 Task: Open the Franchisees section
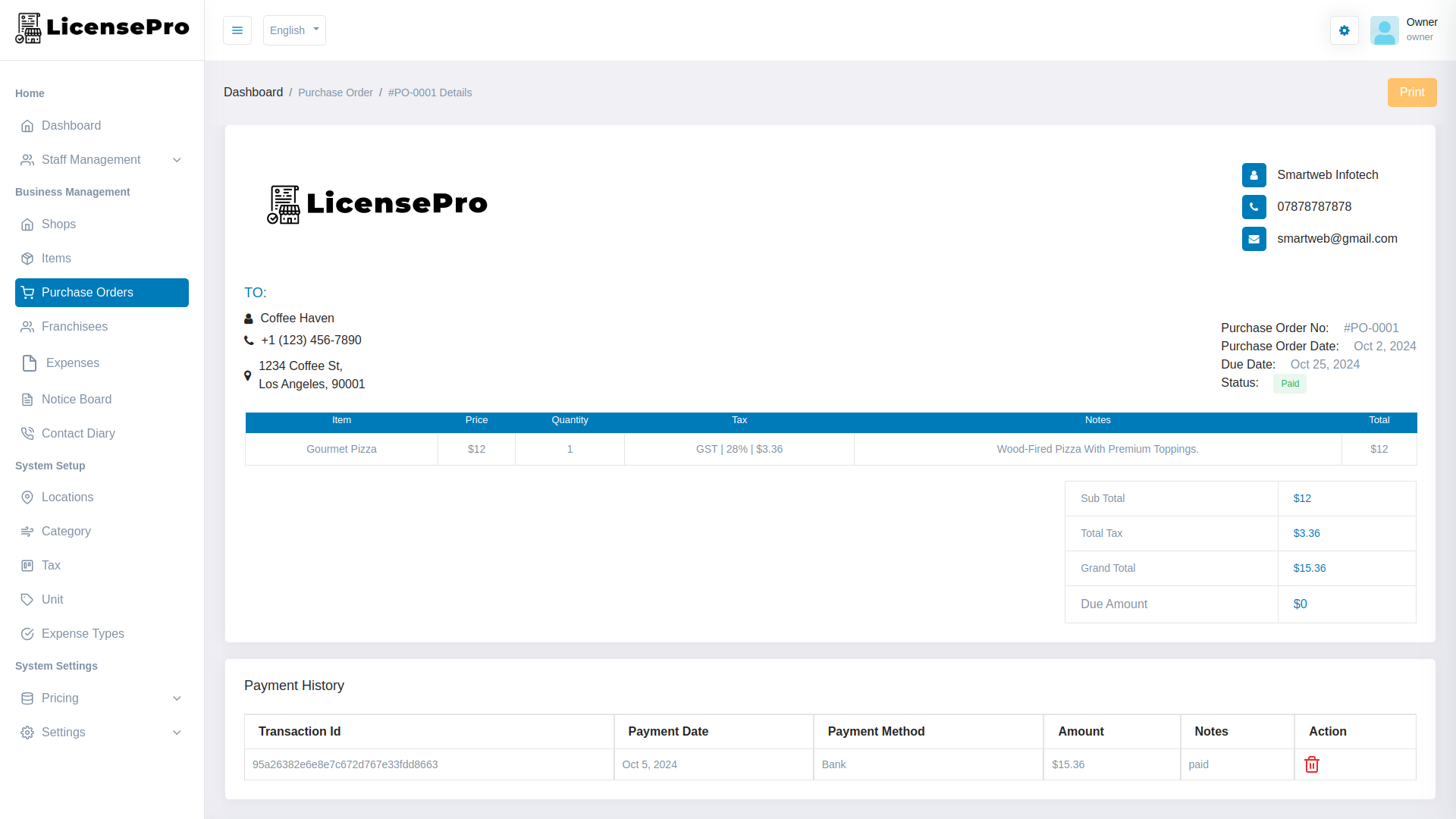coord(74,326)
